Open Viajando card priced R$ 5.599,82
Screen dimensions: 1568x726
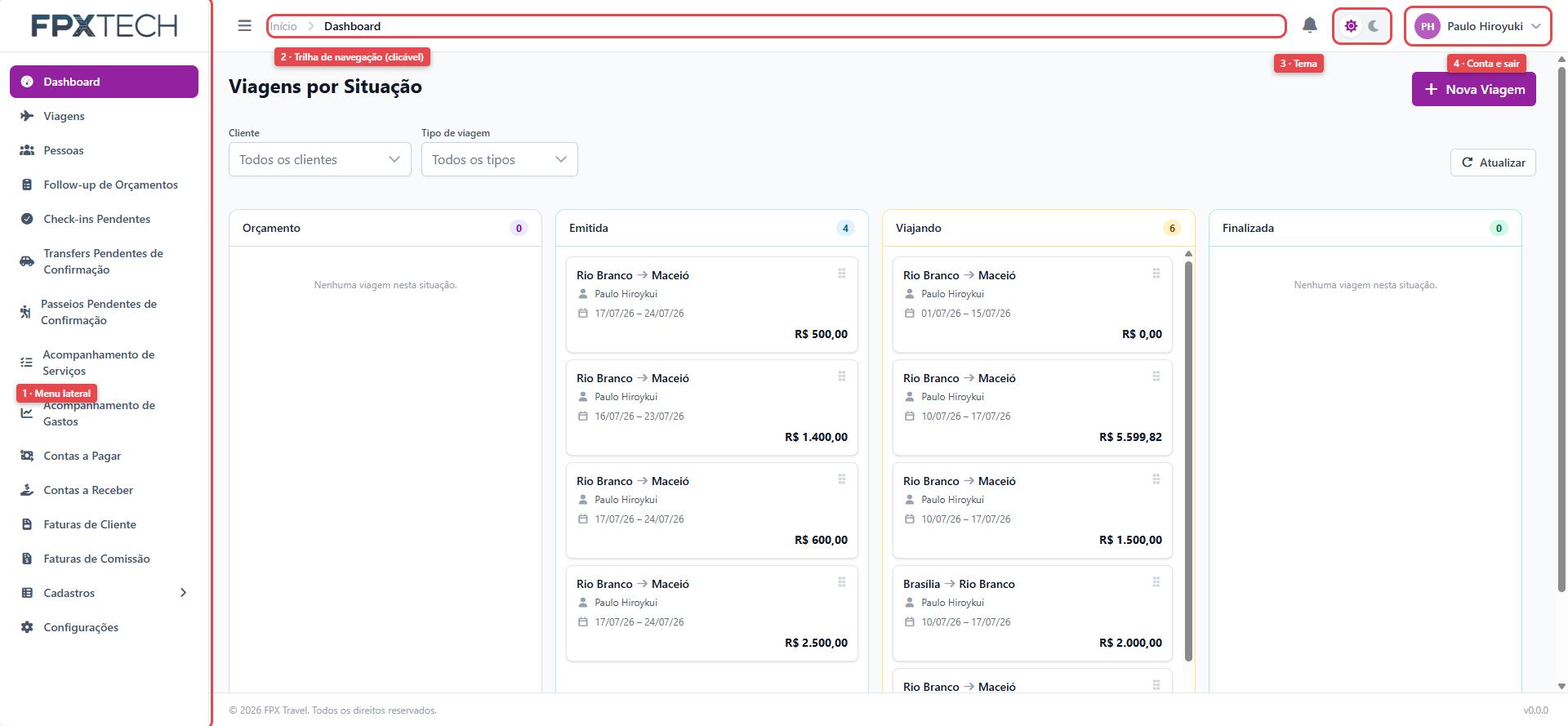(x=1032, y=408)
